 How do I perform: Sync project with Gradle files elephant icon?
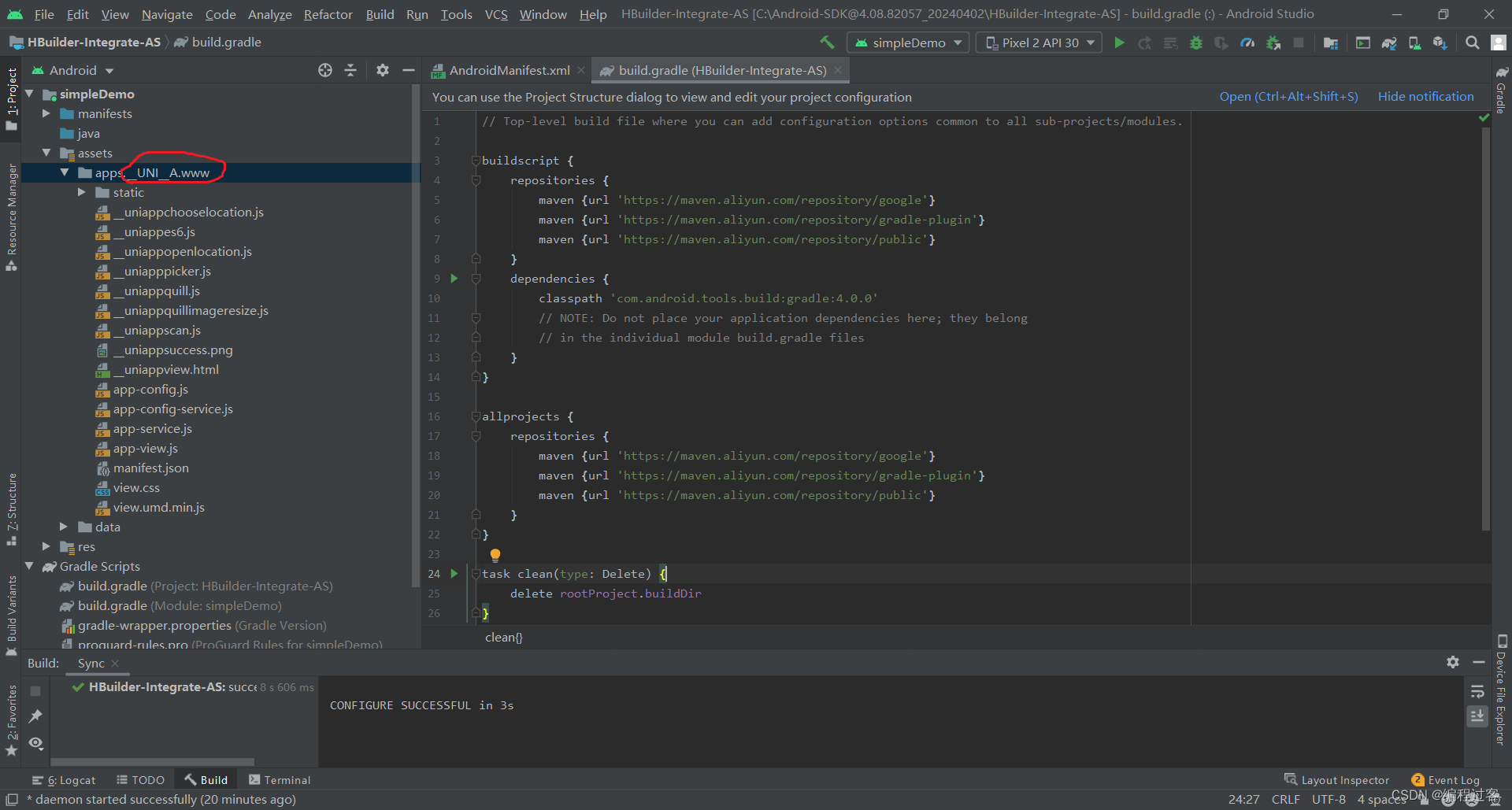pos(1389,43)
